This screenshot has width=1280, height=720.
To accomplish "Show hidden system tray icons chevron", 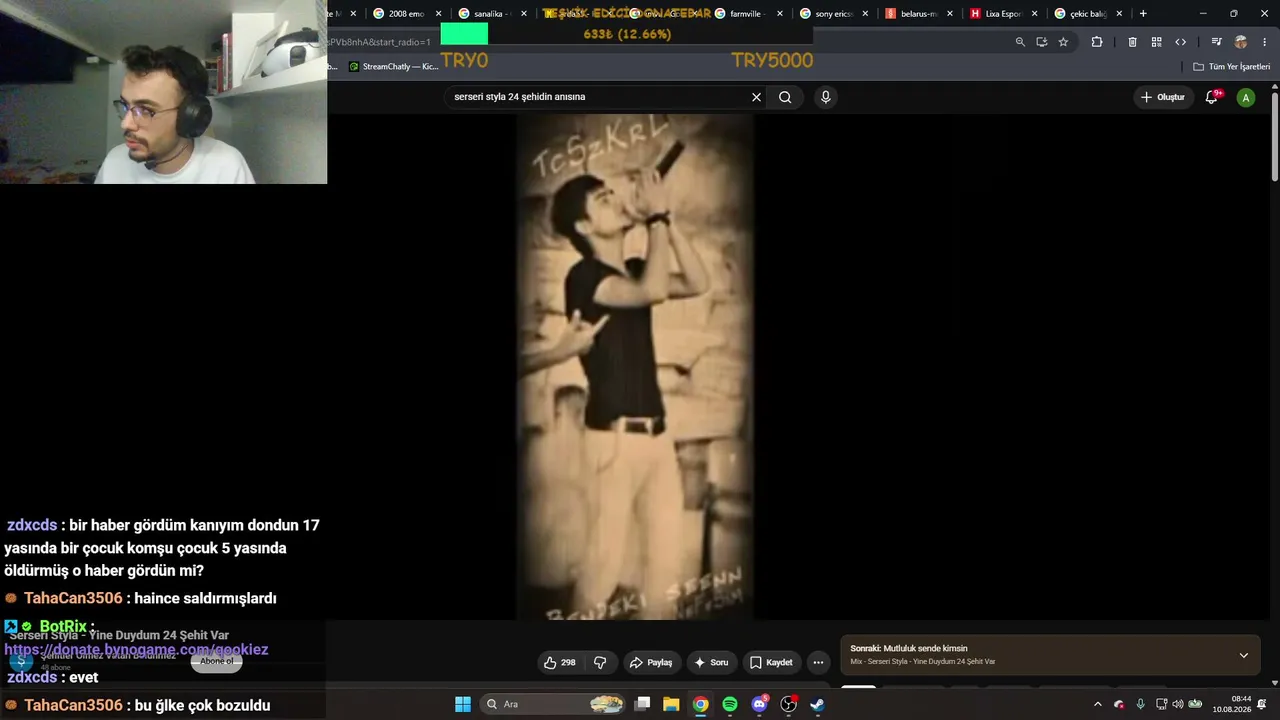I will point(1097,704).
